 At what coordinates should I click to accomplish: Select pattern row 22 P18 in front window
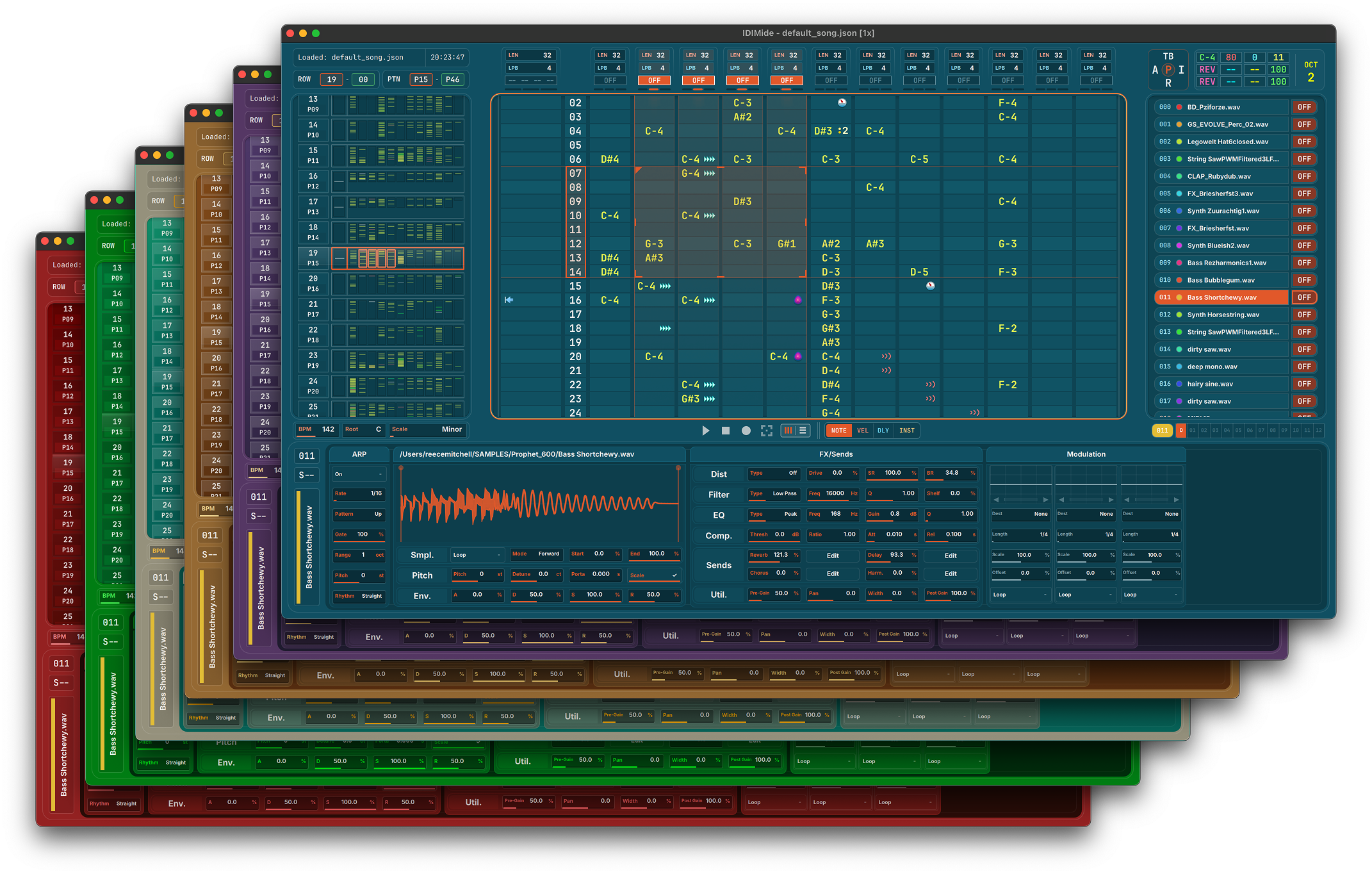381,335
